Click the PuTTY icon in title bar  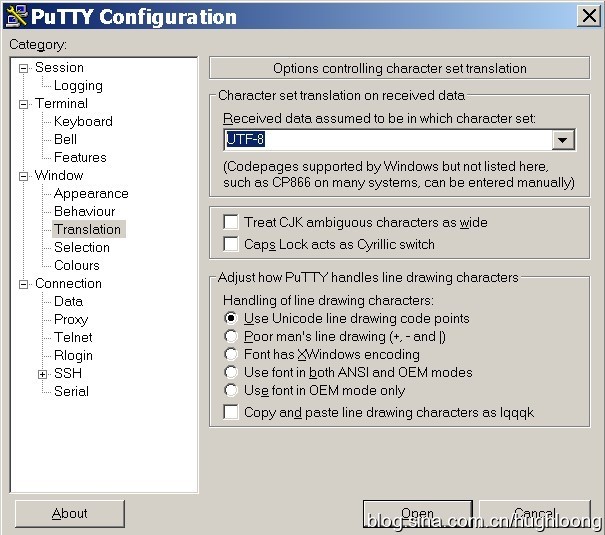(14, 16)
